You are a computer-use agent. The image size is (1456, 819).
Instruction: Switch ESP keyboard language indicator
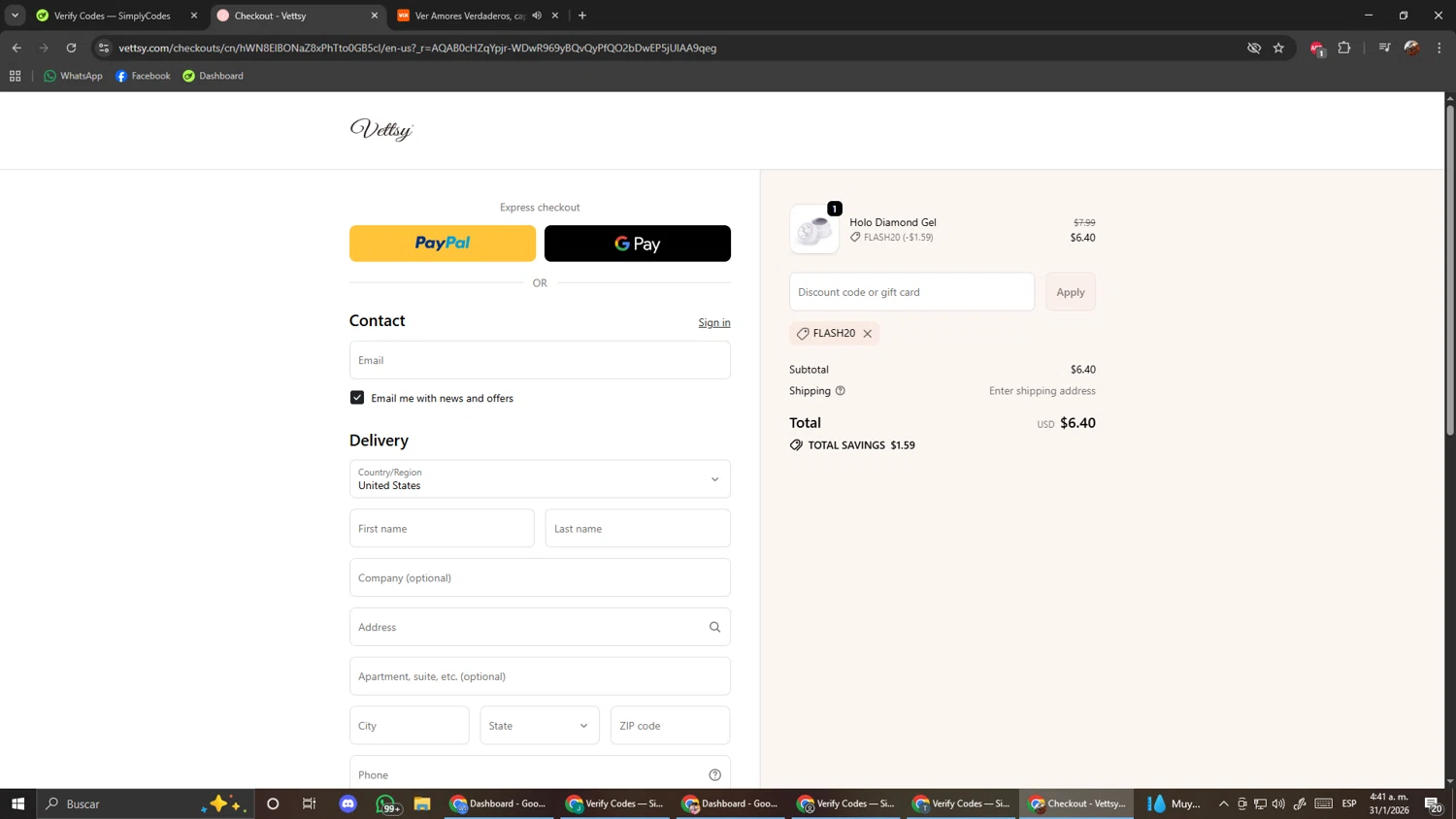pyautogui.click(x=1349, y=803)
